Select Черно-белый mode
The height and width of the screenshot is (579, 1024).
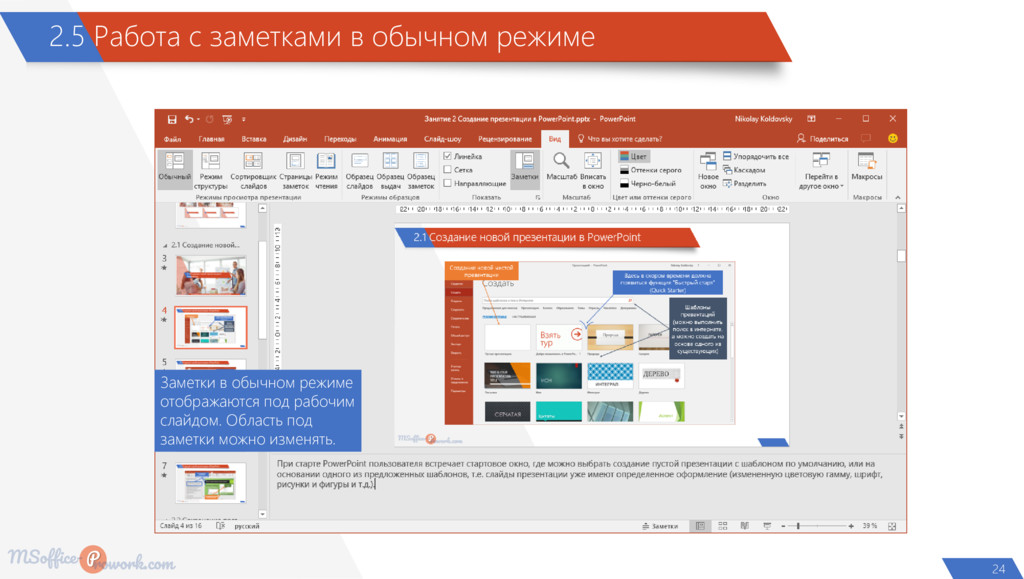pyautogui.click(x=648, y=183)
